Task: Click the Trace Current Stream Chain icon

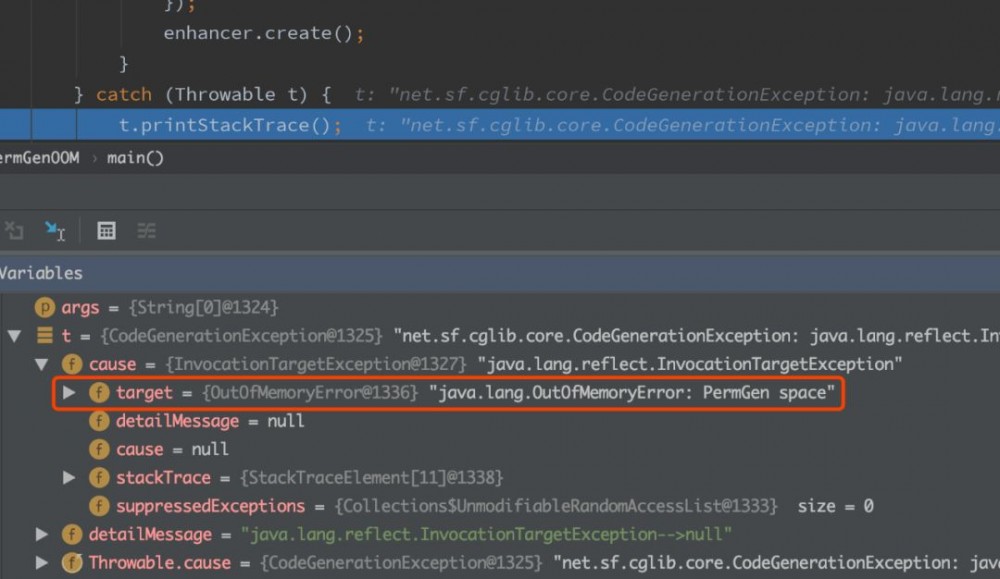Action: [x=147, y=230]
